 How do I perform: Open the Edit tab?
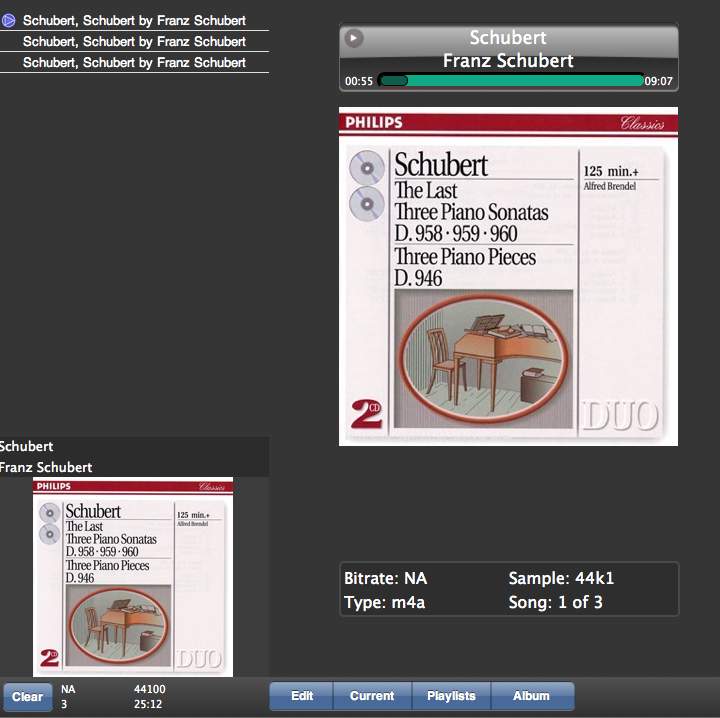tap(301, 696)
